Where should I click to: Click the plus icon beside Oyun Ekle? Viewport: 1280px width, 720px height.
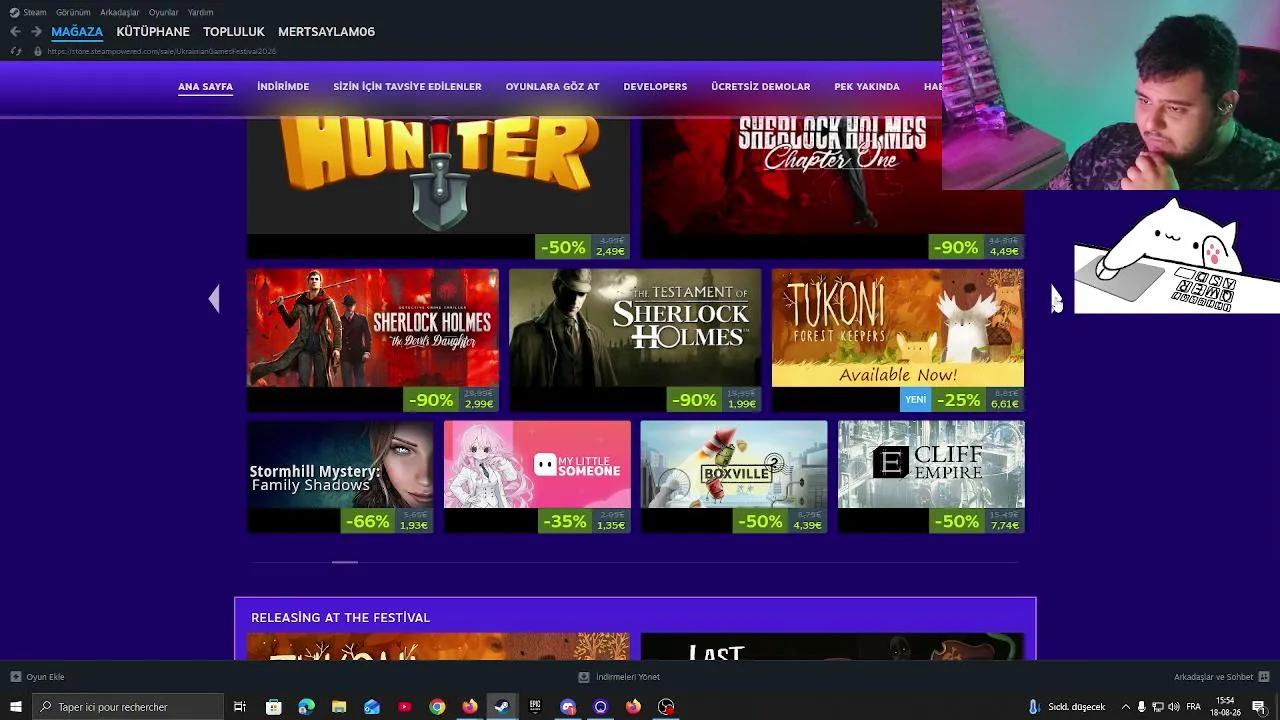click(15, 677)
